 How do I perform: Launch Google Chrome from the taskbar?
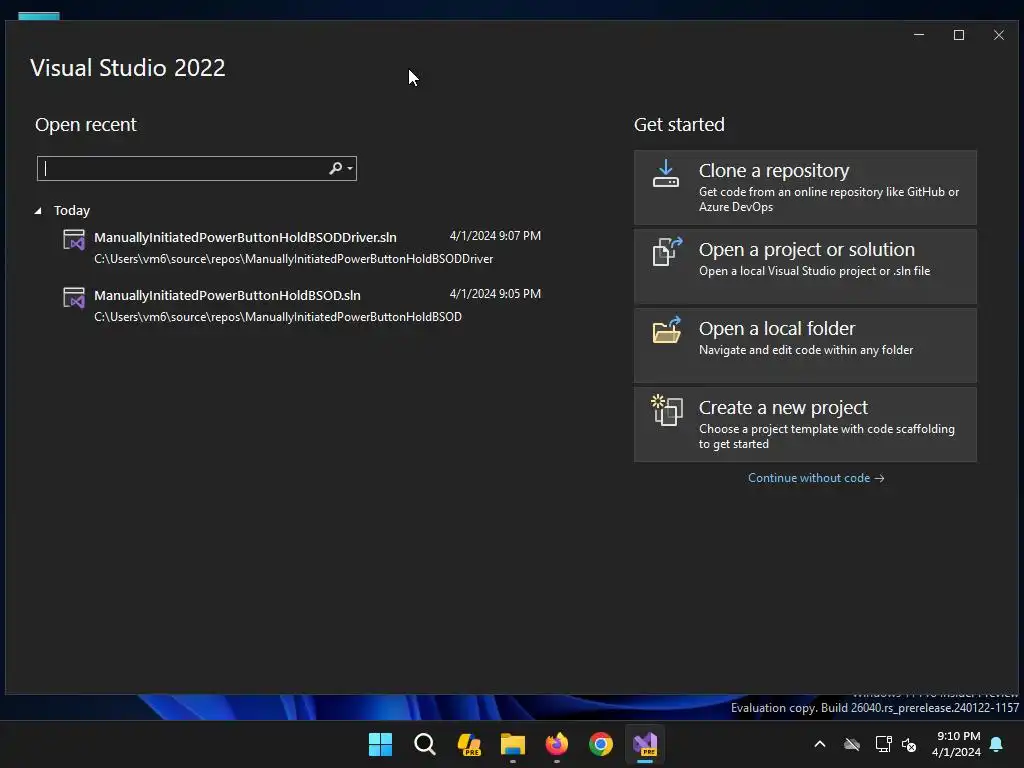pos(601,744)
